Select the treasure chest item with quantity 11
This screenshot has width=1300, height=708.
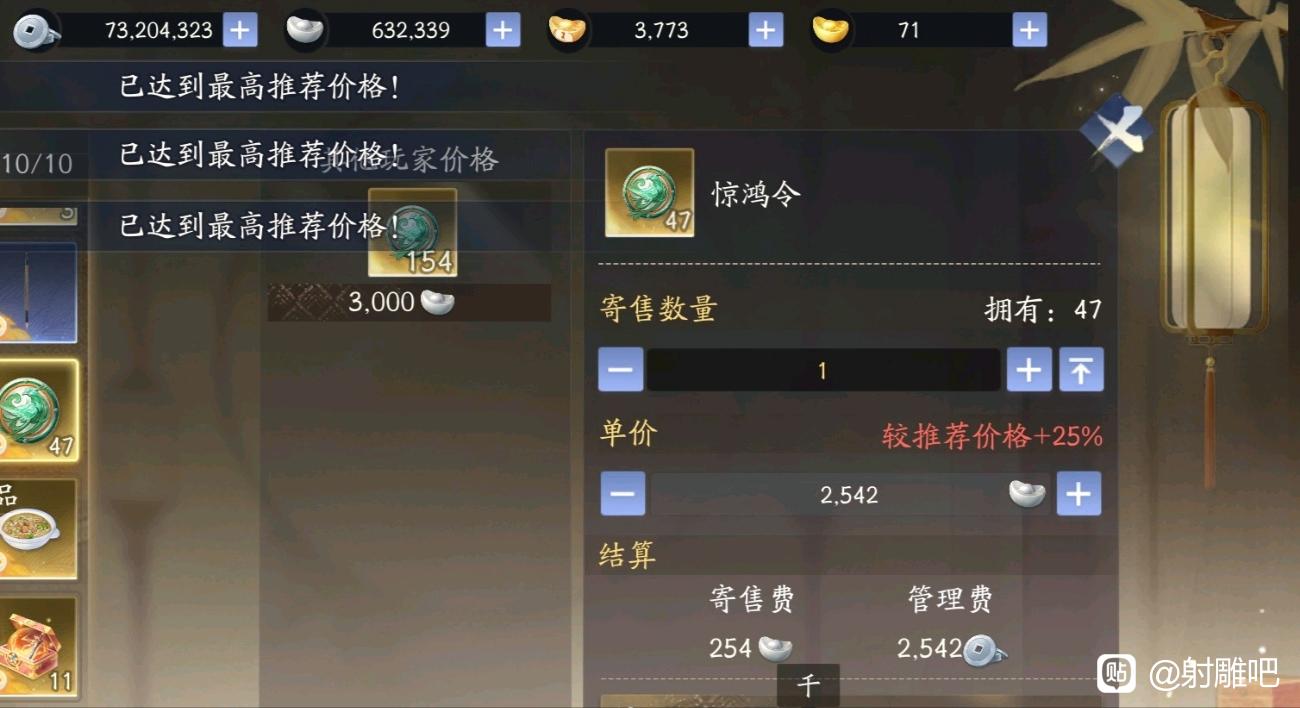tap(38, 647)
